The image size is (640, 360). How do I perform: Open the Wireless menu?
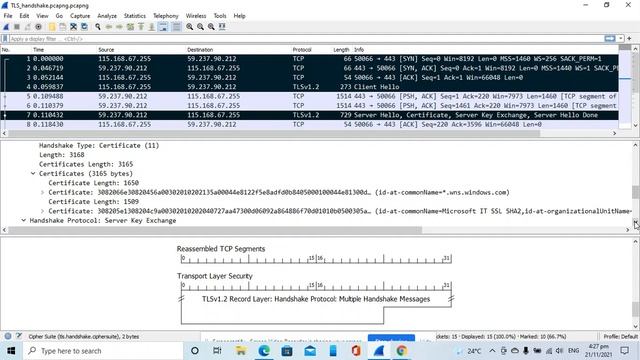[x=196, y=16]
